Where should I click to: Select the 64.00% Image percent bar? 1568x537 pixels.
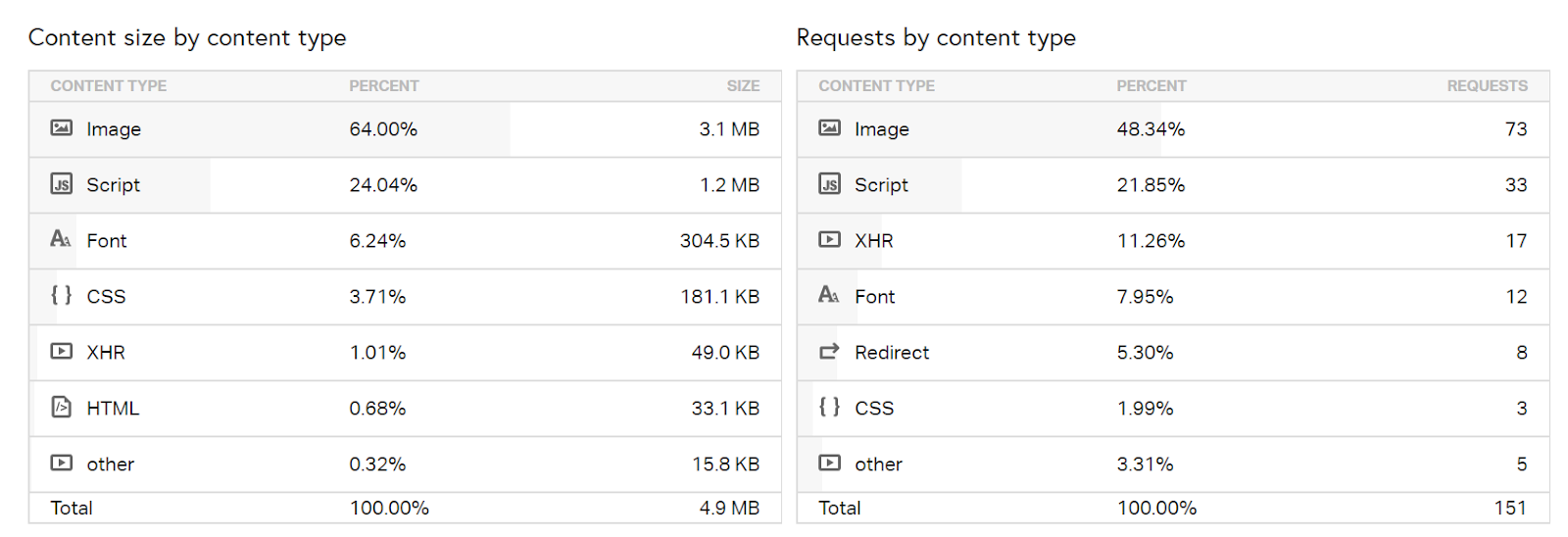pyautogui.click(x=383, y=129)
